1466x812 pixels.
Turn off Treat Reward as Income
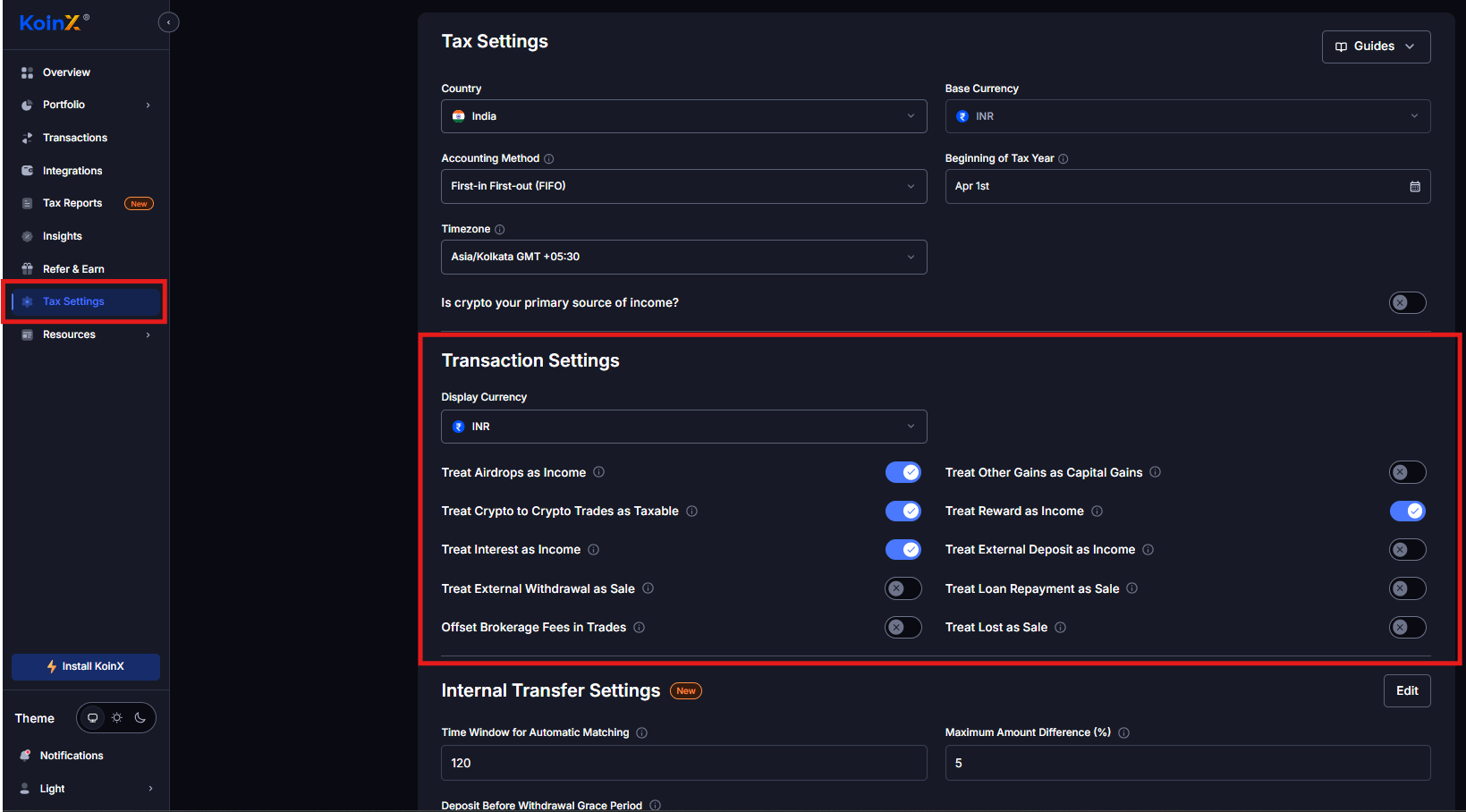point(1408,512)
